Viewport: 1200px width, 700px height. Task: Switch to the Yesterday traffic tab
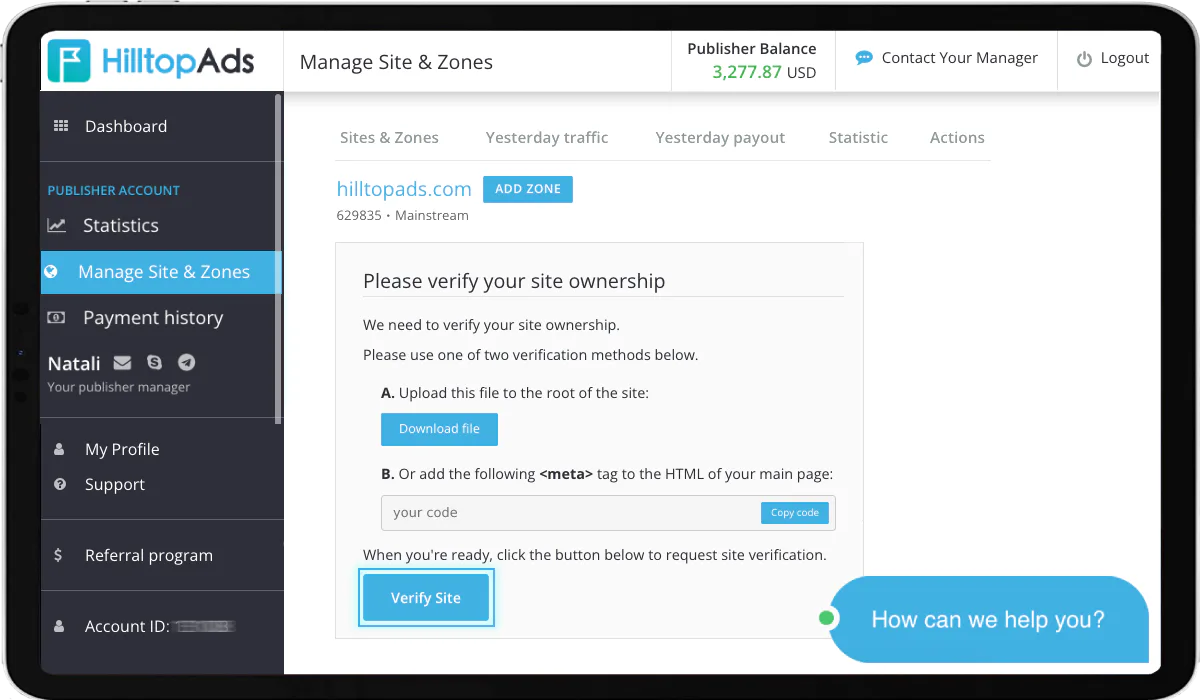pos(547,138)
